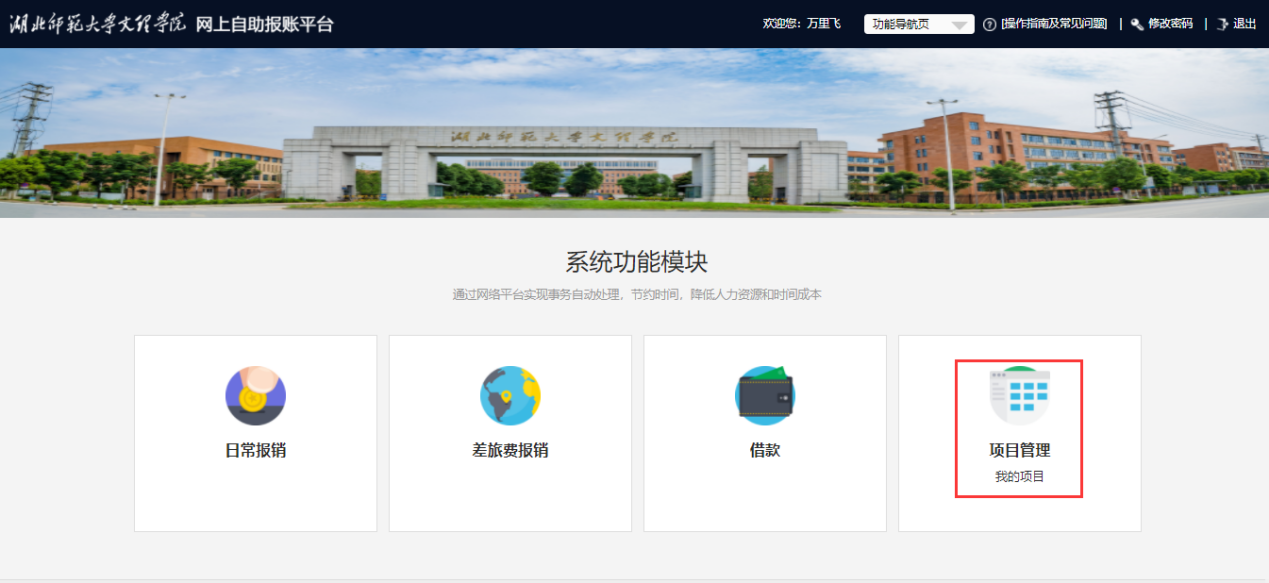1269x583 pixels.
Task: Select the 借款 module label
Action: coord(765,451)
